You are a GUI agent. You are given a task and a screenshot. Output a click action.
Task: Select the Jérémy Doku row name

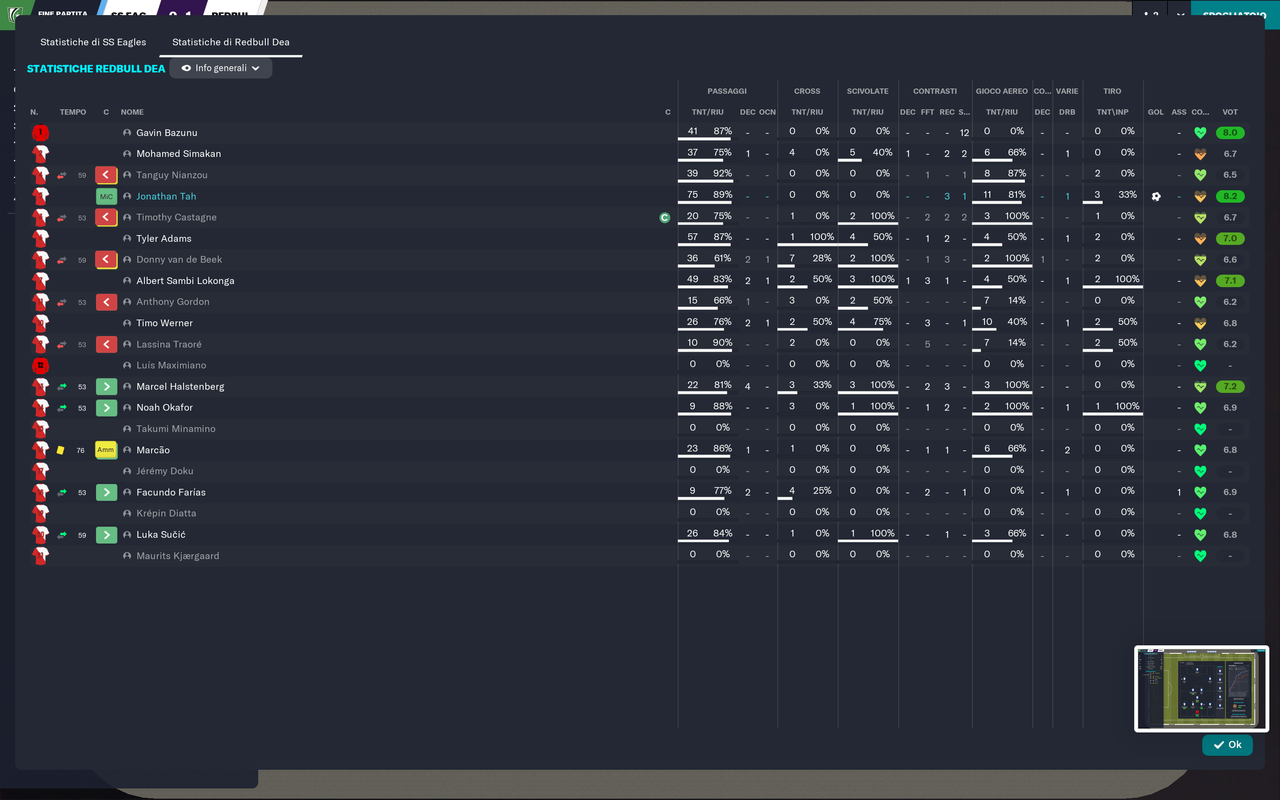[x=165, y=471]
